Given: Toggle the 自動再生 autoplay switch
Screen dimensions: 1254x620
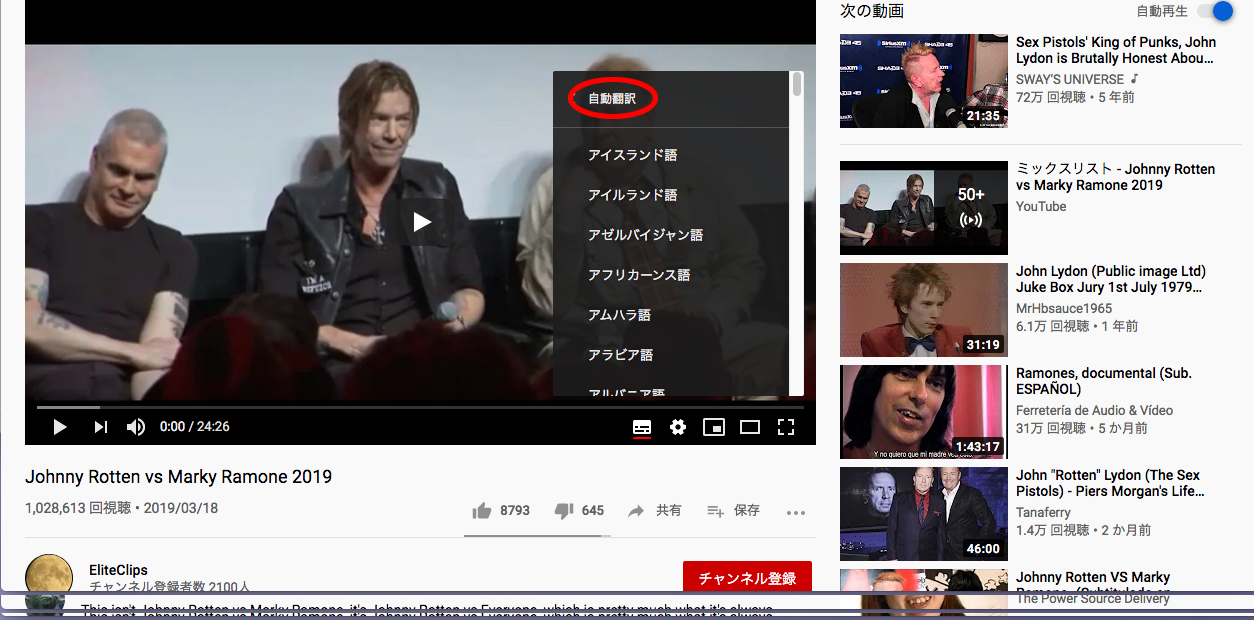Looking at the screenshot, I should pyautogui.click(x=1215, y=11).
